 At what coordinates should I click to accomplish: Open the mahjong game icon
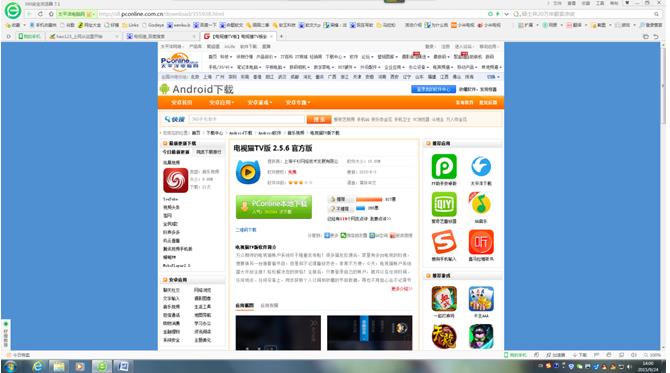pyautogui.click(x=444, y=299)
